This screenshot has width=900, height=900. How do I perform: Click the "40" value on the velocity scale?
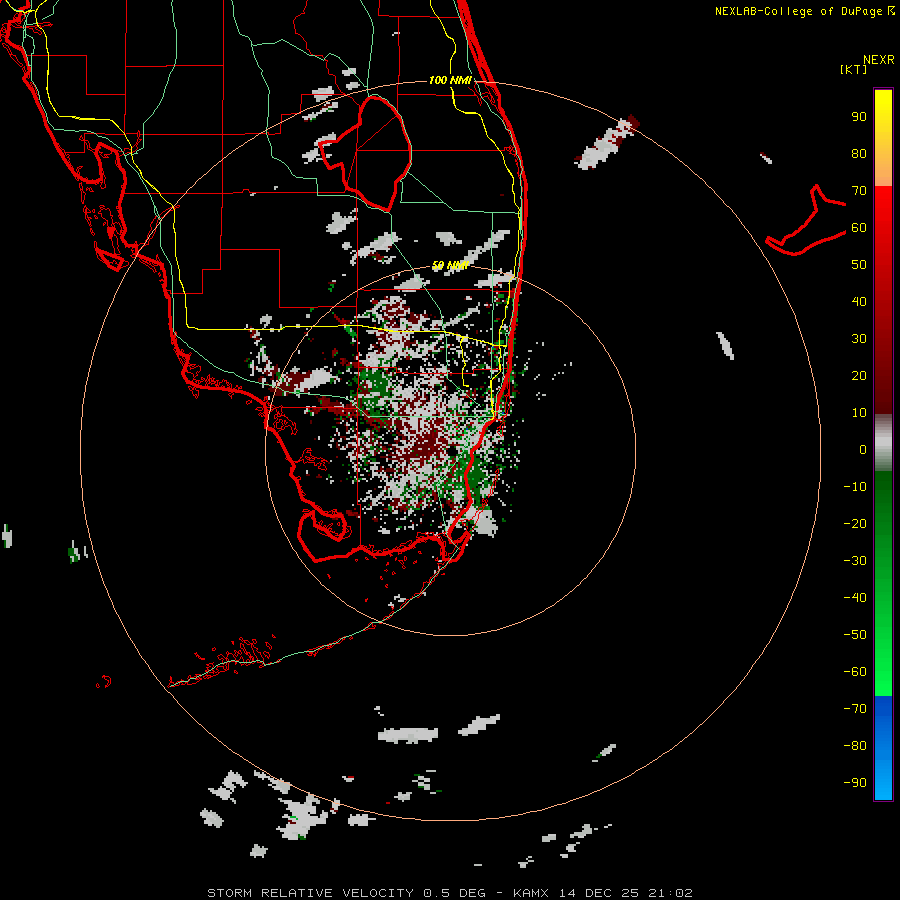click(x=859, y=302)
